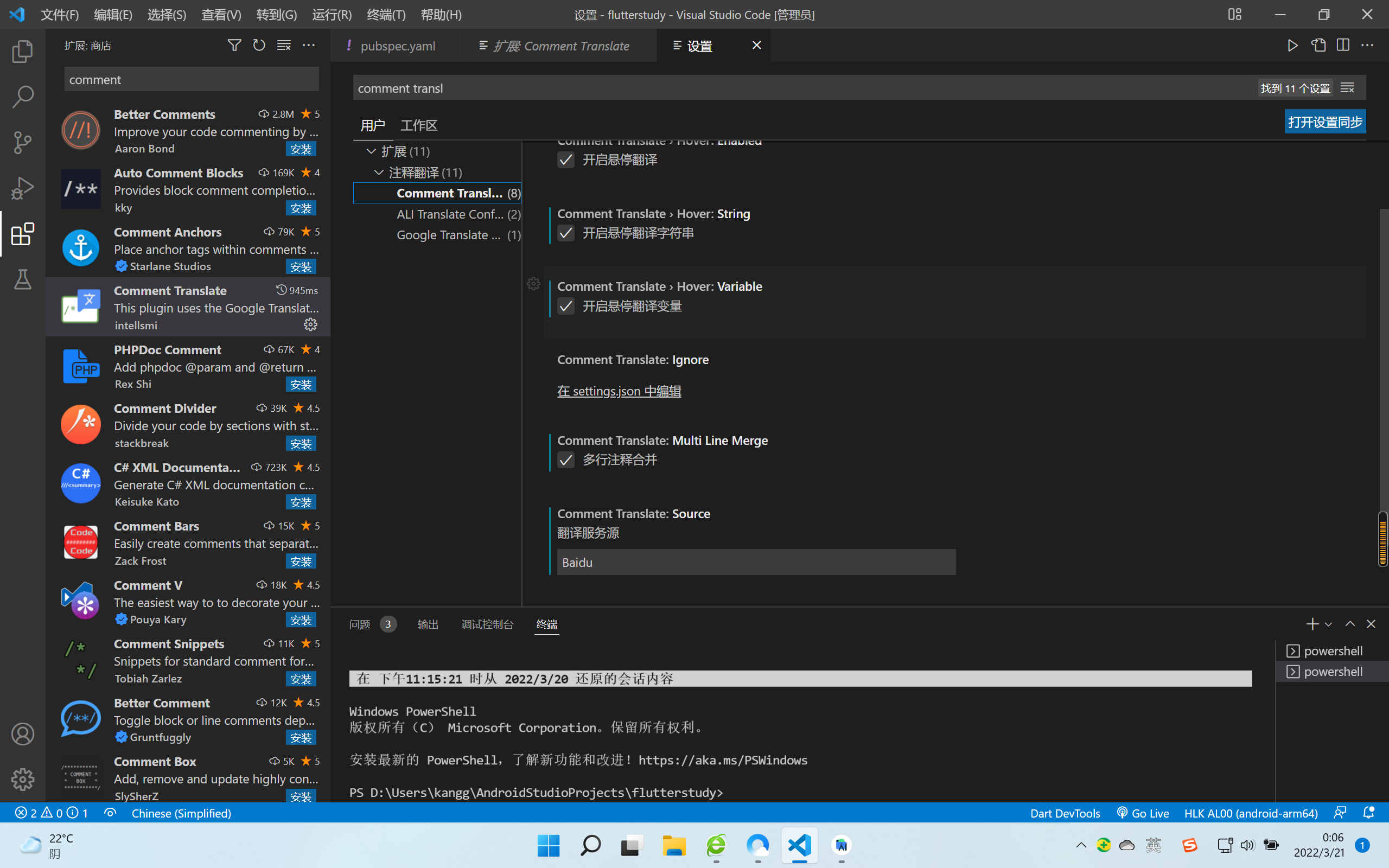Split the editor to the right
This screenshot has height=868, width=1389.
pyautogui.click(x=1343, y=46)
